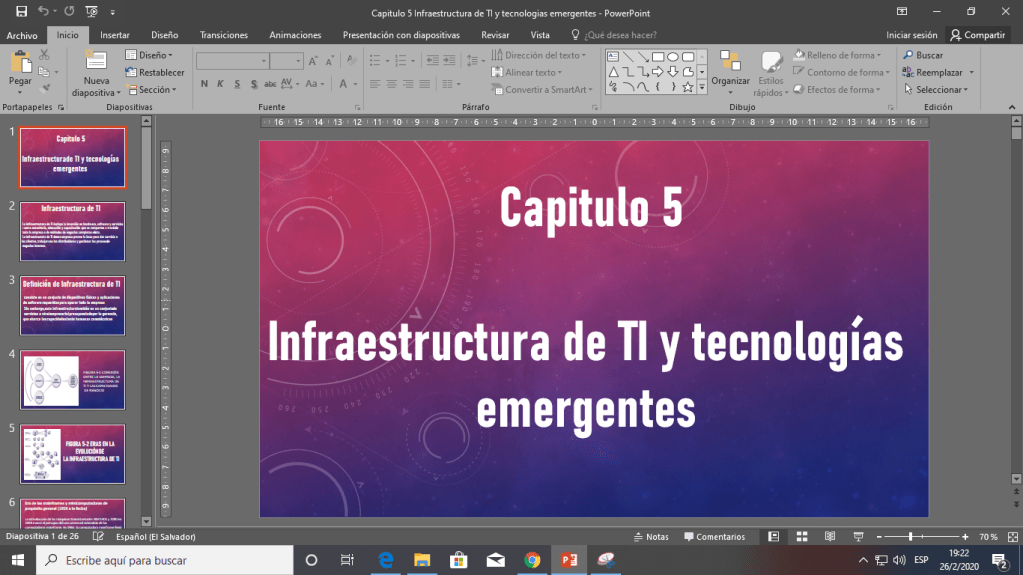Toggle normal view button in status bar
1023x575 pixels.
click(773, 537)
